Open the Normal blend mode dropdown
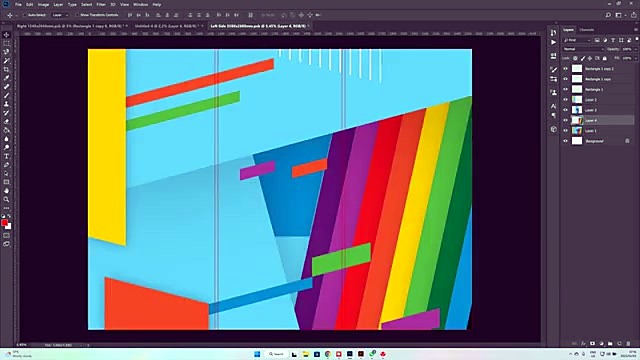The image size is (640, 360). click(583, 49)
